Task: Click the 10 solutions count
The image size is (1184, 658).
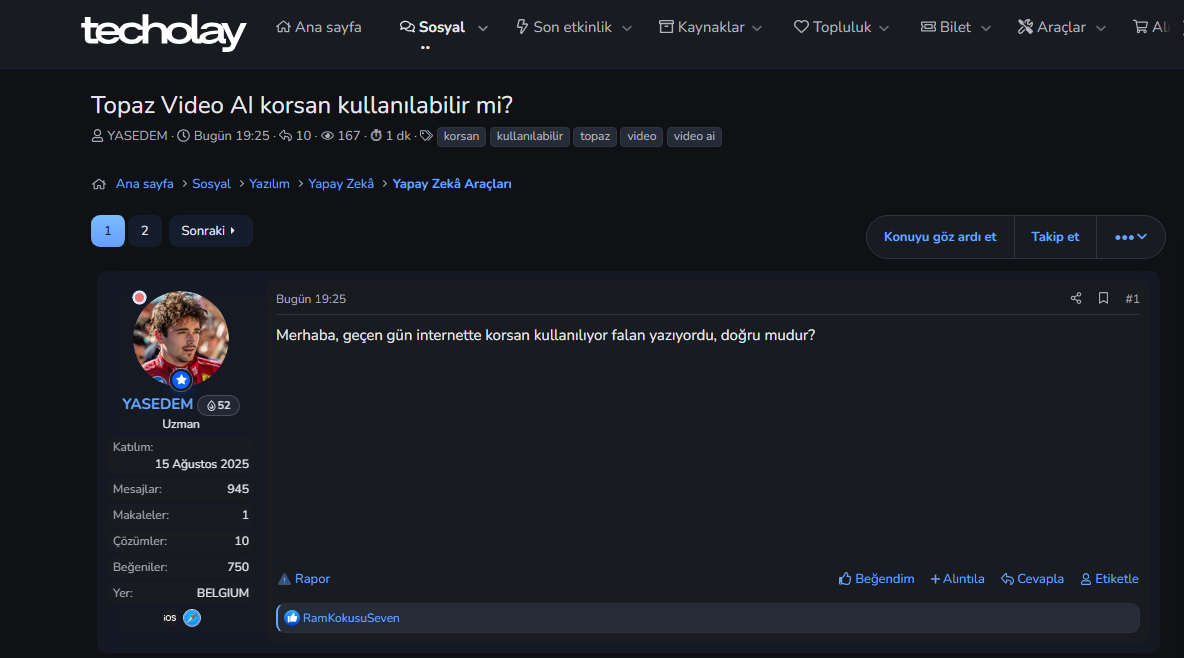Action: [242, 541]
